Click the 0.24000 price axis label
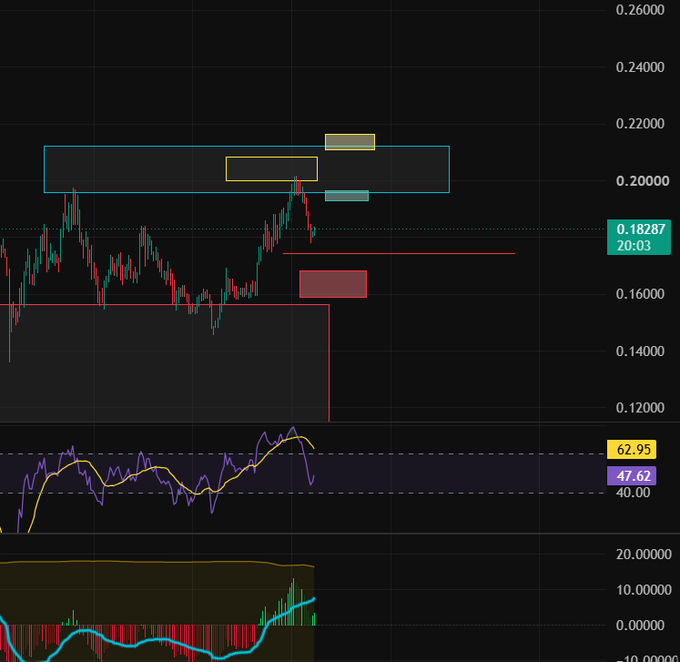 click(x=640, y=67)
